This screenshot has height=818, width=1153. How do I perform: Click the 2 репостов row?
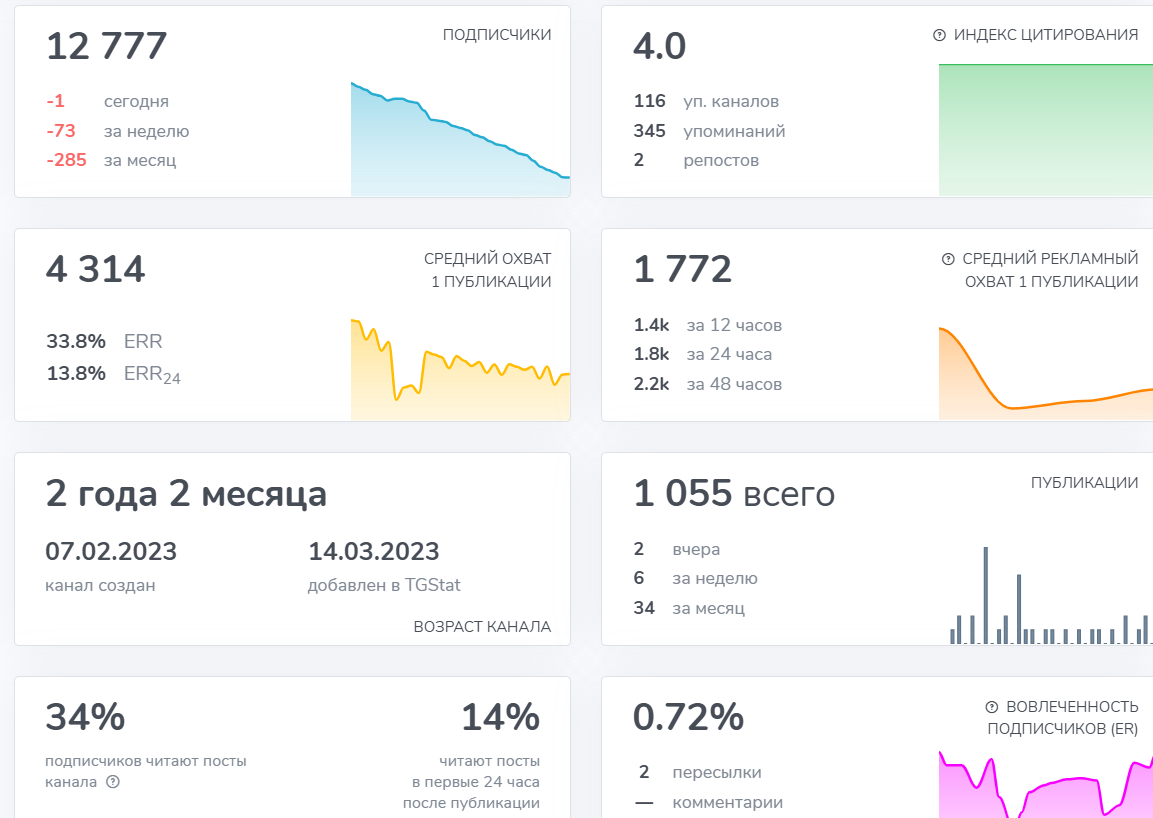696,160
